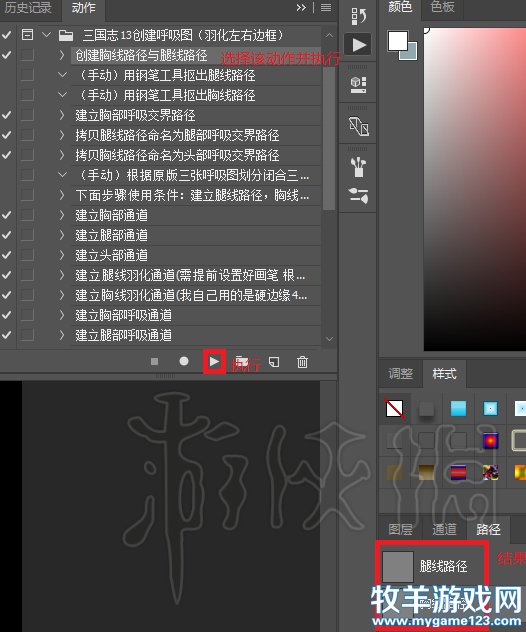Click the begin recording circle button

click(184, 361)
